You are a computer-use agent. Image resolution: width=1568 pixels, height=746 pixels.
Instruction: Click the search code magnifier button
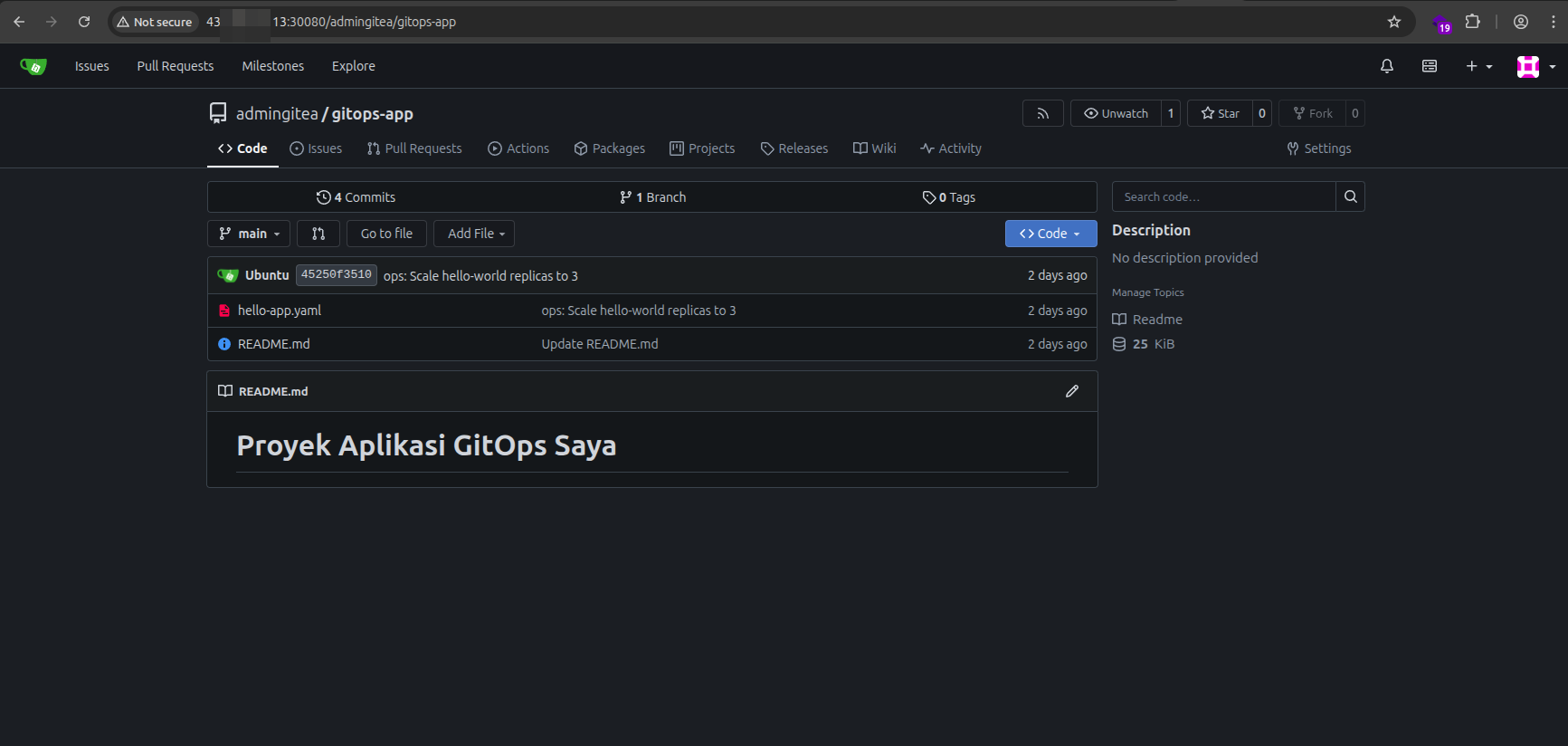(1350, 196)
